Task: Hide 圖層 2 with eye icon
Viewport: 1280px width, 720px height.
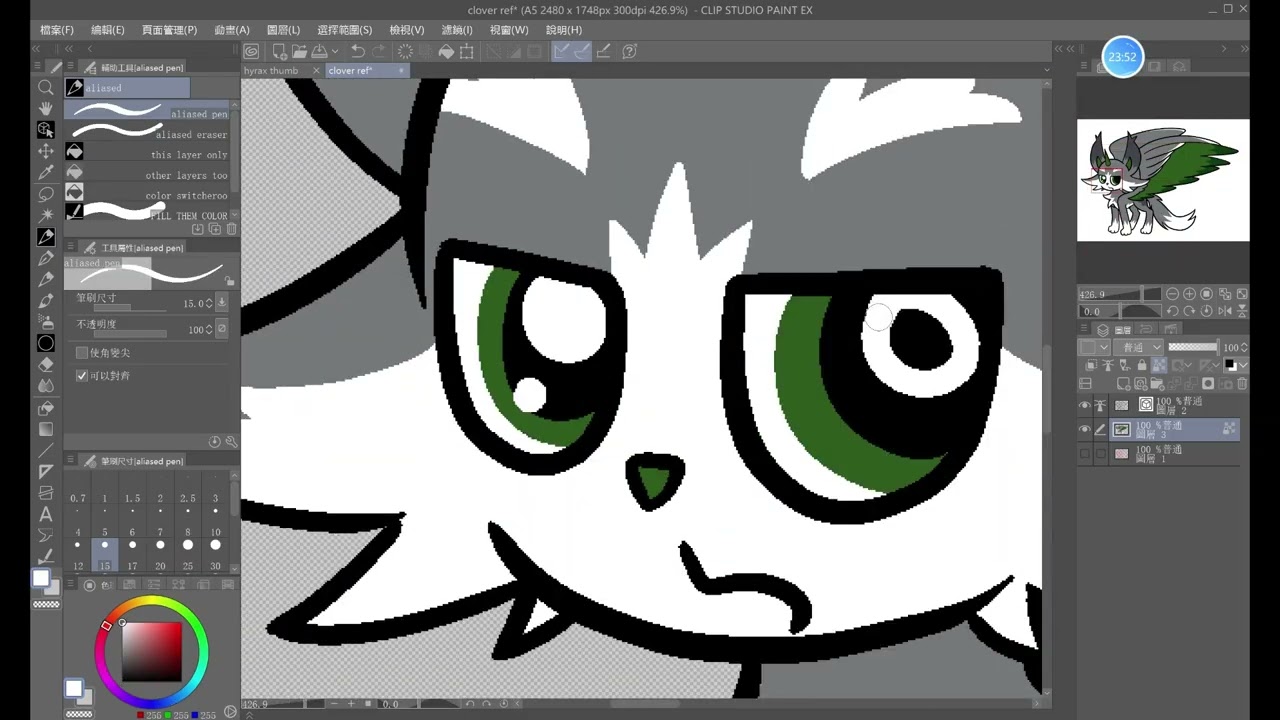Action: pos(1085,405)
